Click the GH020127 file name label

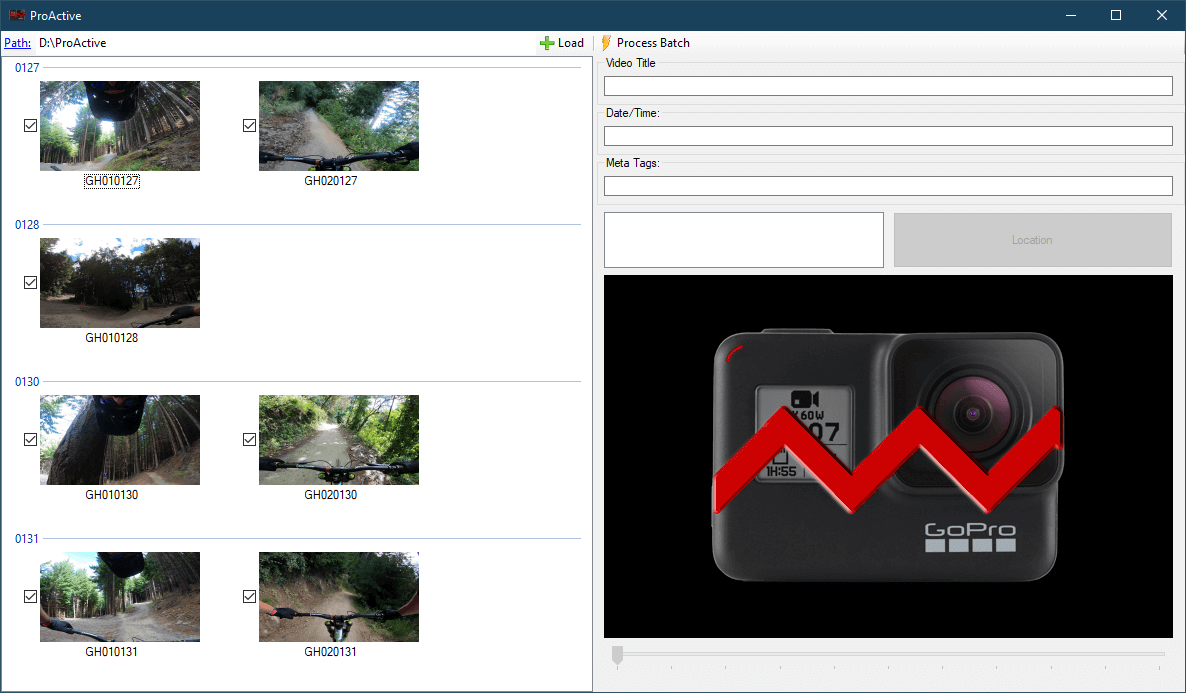[331, 181]
